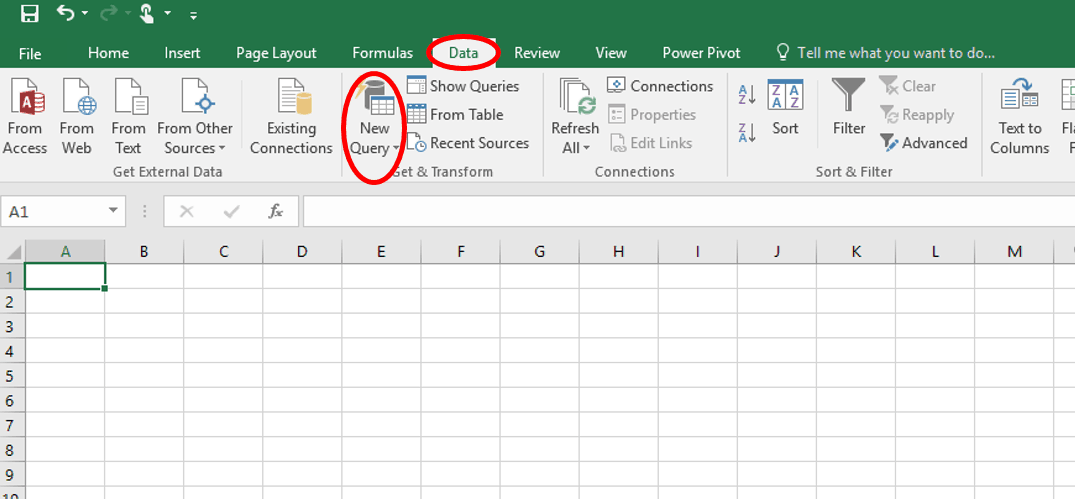Click Show Queries

[x=463, y=86]
